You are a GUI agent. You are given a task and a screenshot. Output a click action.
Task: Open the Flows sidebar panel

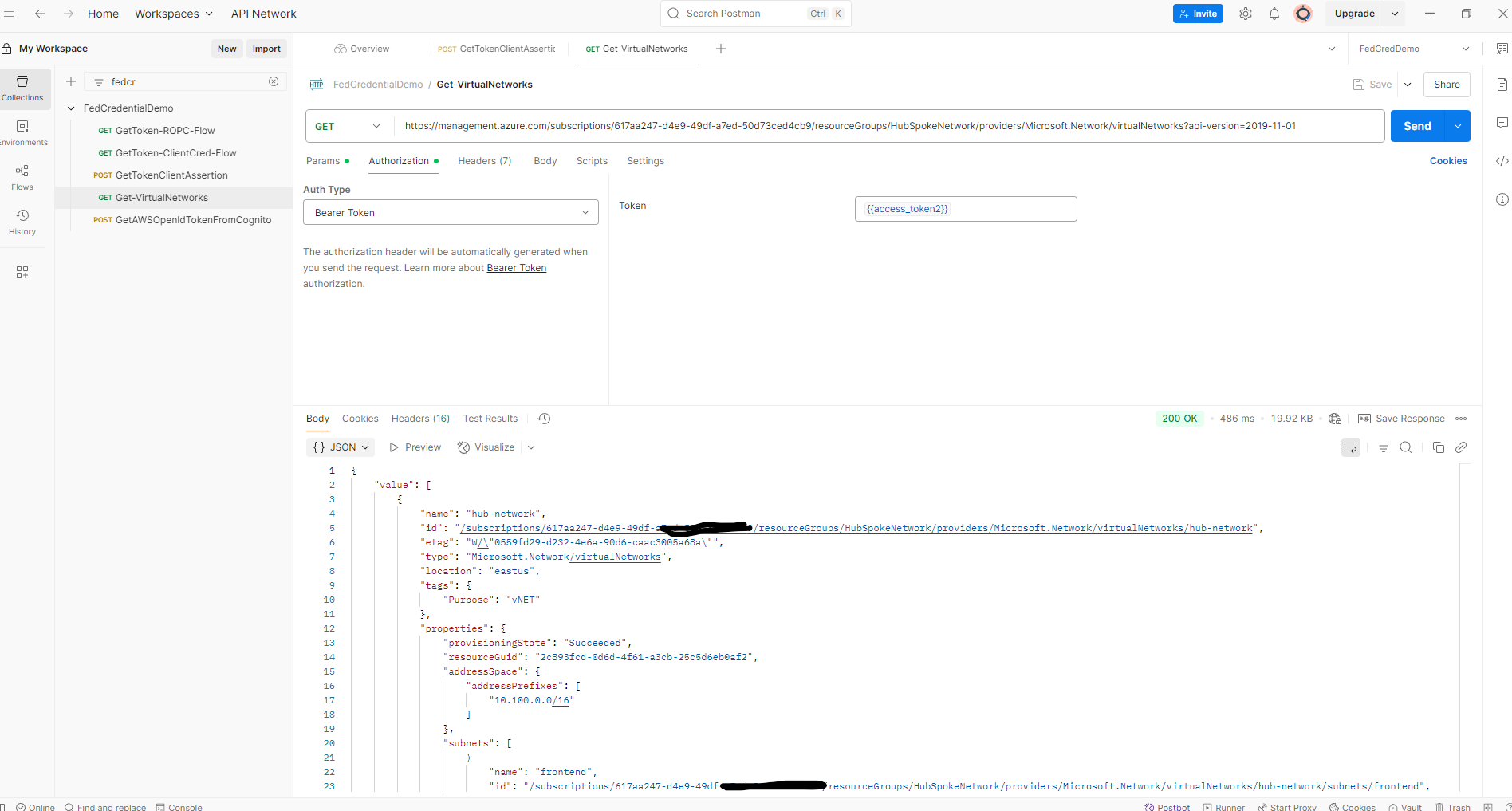pos(22,177)
